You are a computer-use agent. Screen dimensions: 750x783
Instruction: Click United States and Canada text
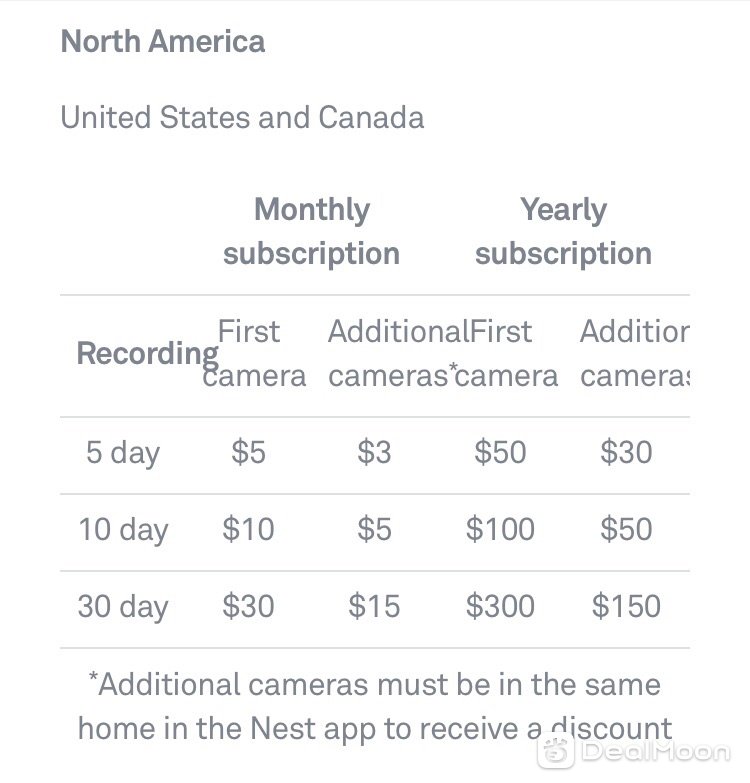242,117
